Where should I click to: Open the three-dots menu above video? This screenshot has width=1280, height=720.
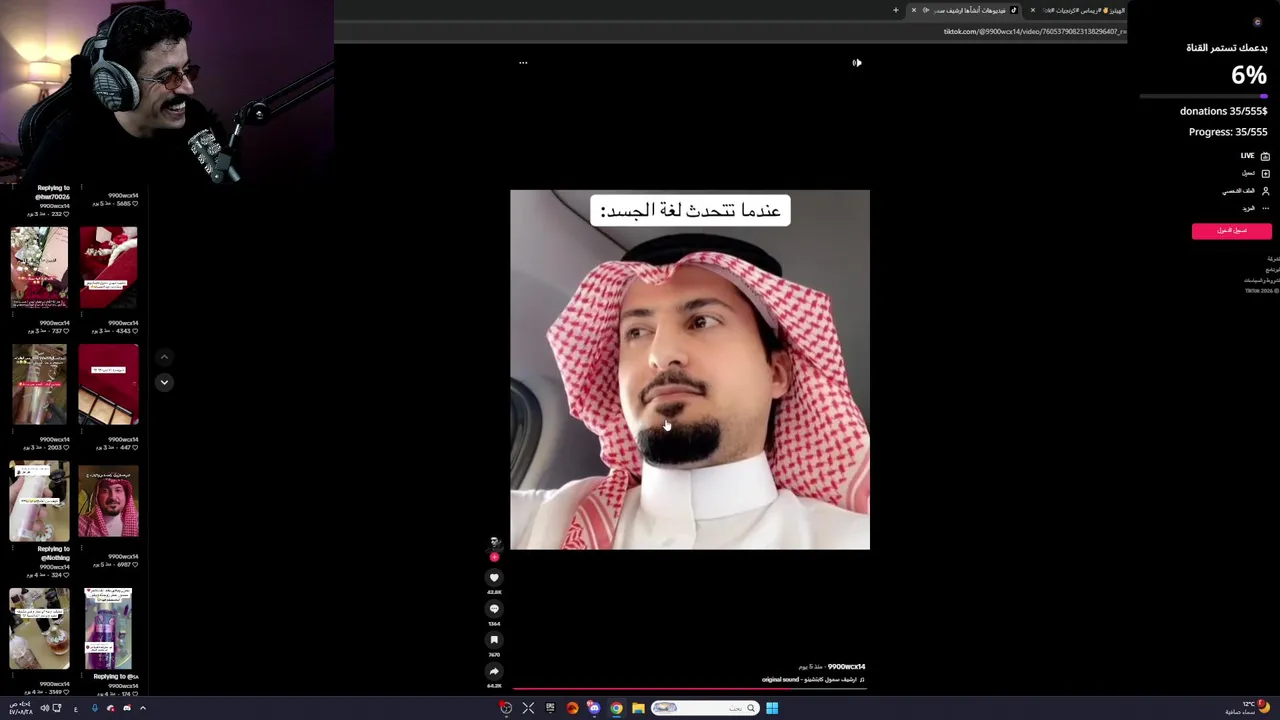click(523, 62)
